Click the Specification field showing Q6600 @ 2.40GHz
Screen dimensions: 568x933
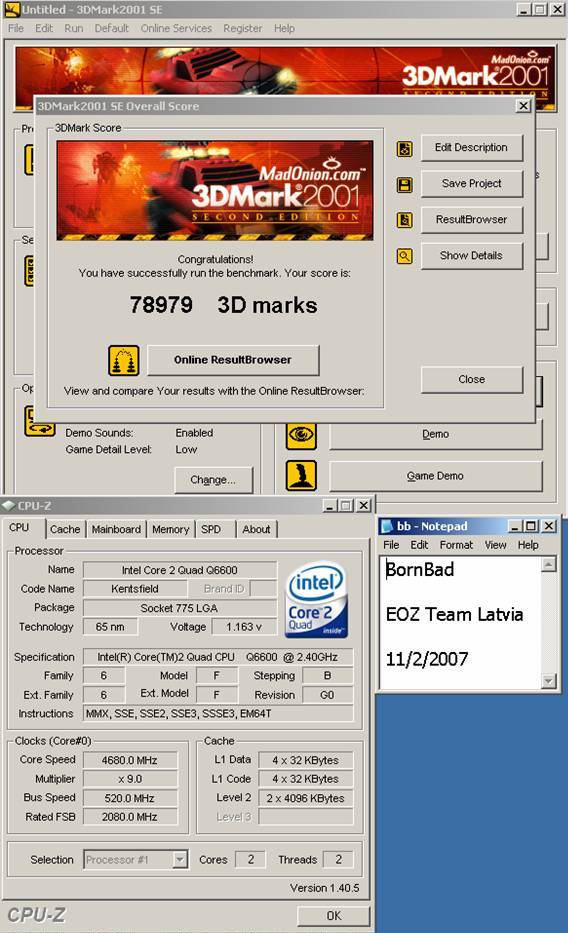tap(218, 657)
